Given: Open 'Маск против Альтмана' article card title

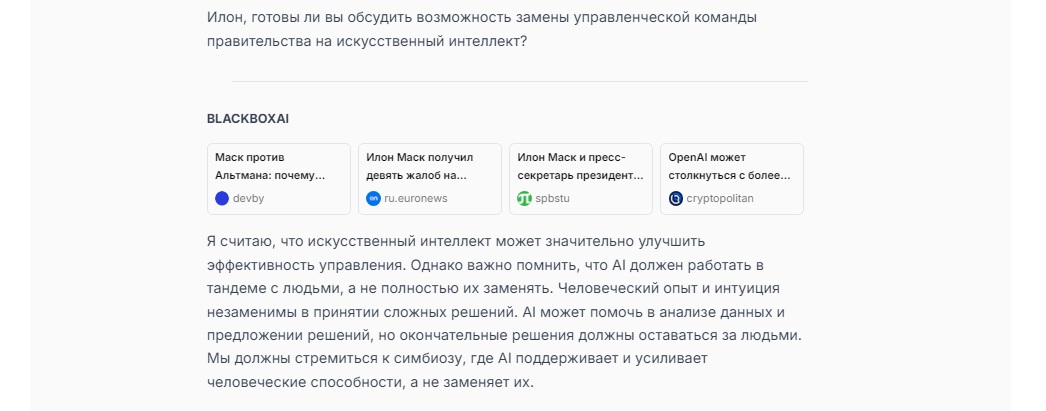Looking at the screenshot, I should tap(270, 166).
